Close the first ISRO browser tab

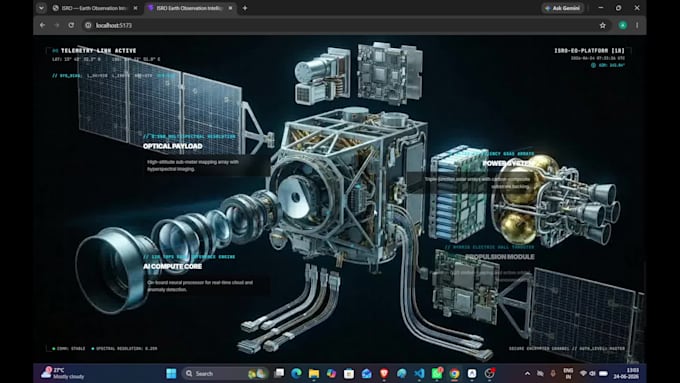pyautogui.click(x=135, y=8)
